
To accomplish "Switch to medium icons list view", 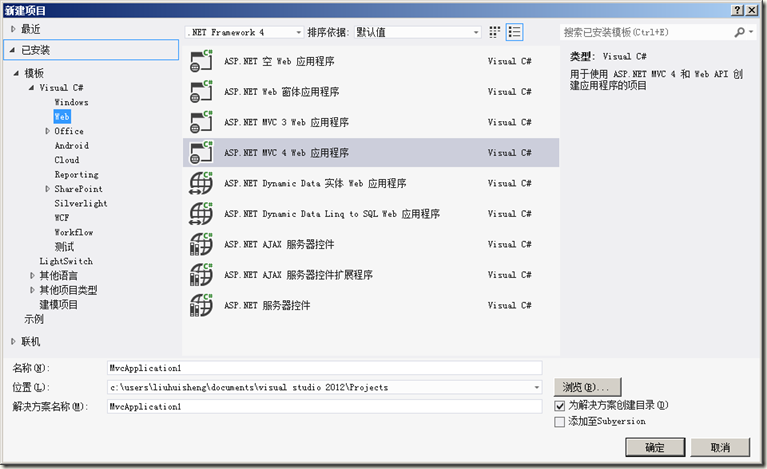I will (514, 32).
